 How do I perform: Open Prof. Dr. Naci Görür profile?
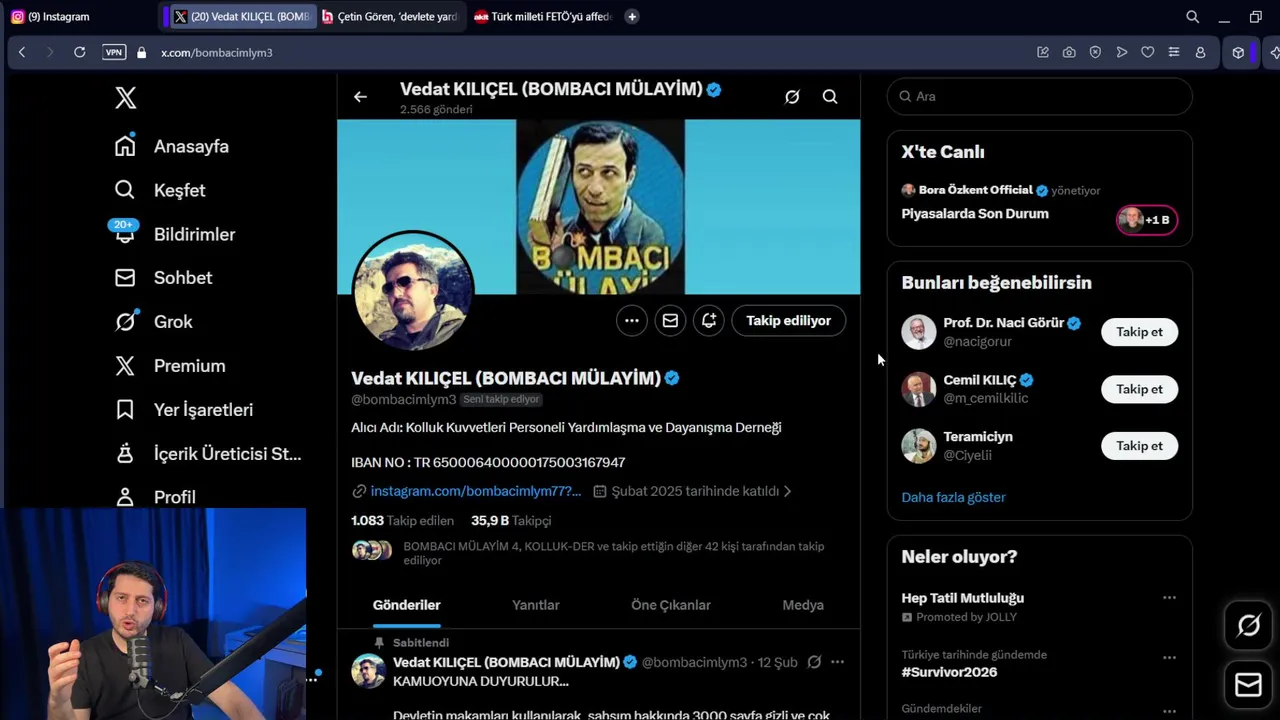pos(1004,323)
